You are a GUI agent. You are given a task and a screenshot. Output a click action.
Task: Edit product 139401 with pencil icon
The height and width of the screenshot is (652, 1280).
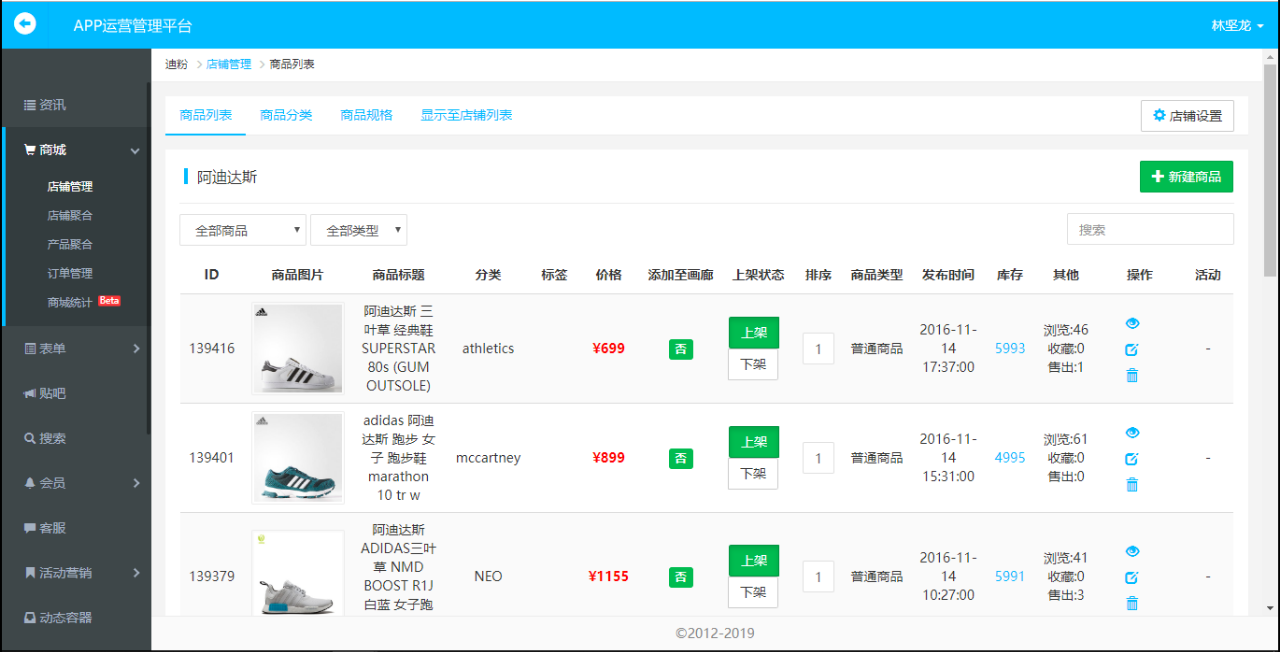point(1132,458)
